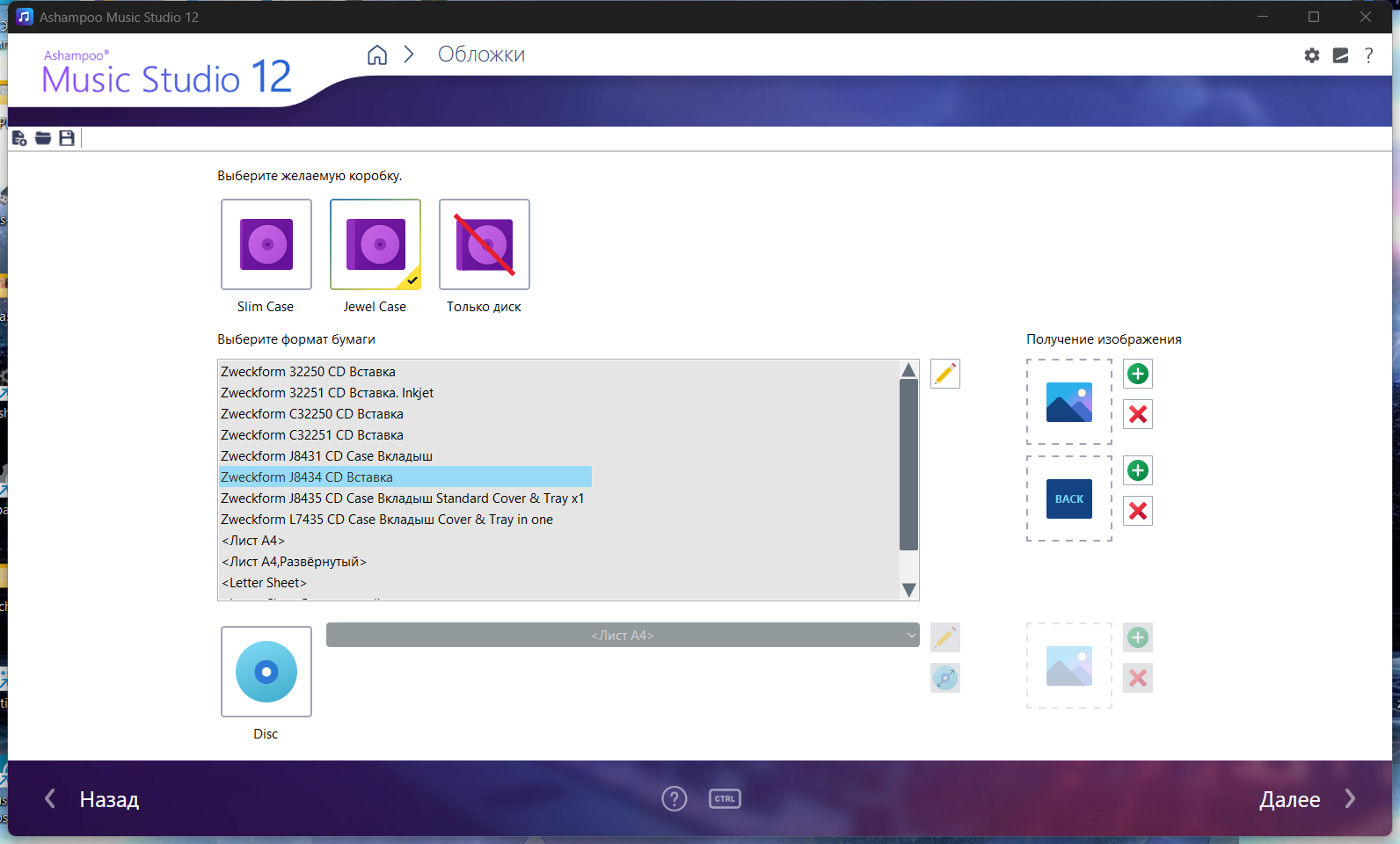Add a disc image
Viewport: 1400px width, 844px height.
coord(1138,637)
